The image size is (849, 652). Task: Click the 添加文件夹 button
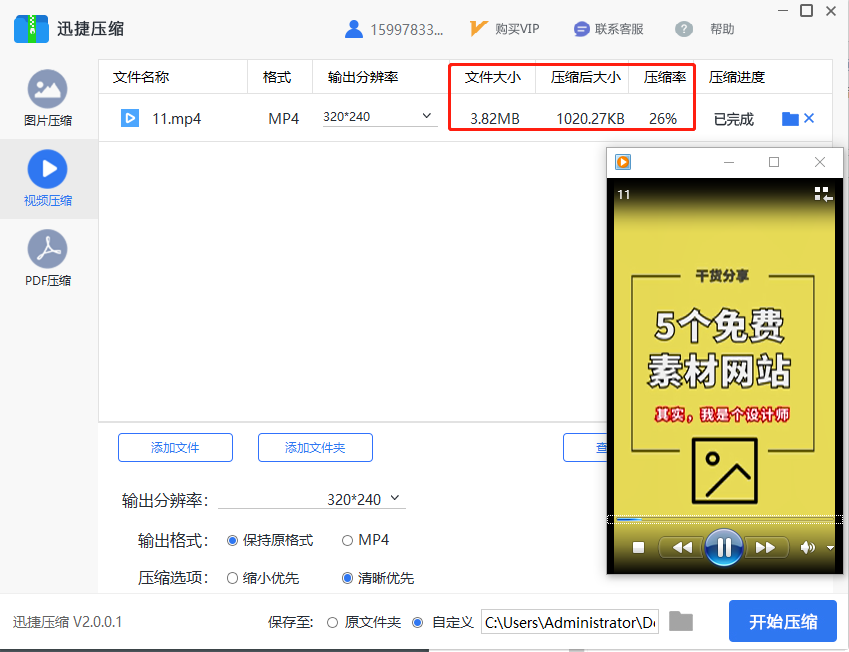click(315, 447)
